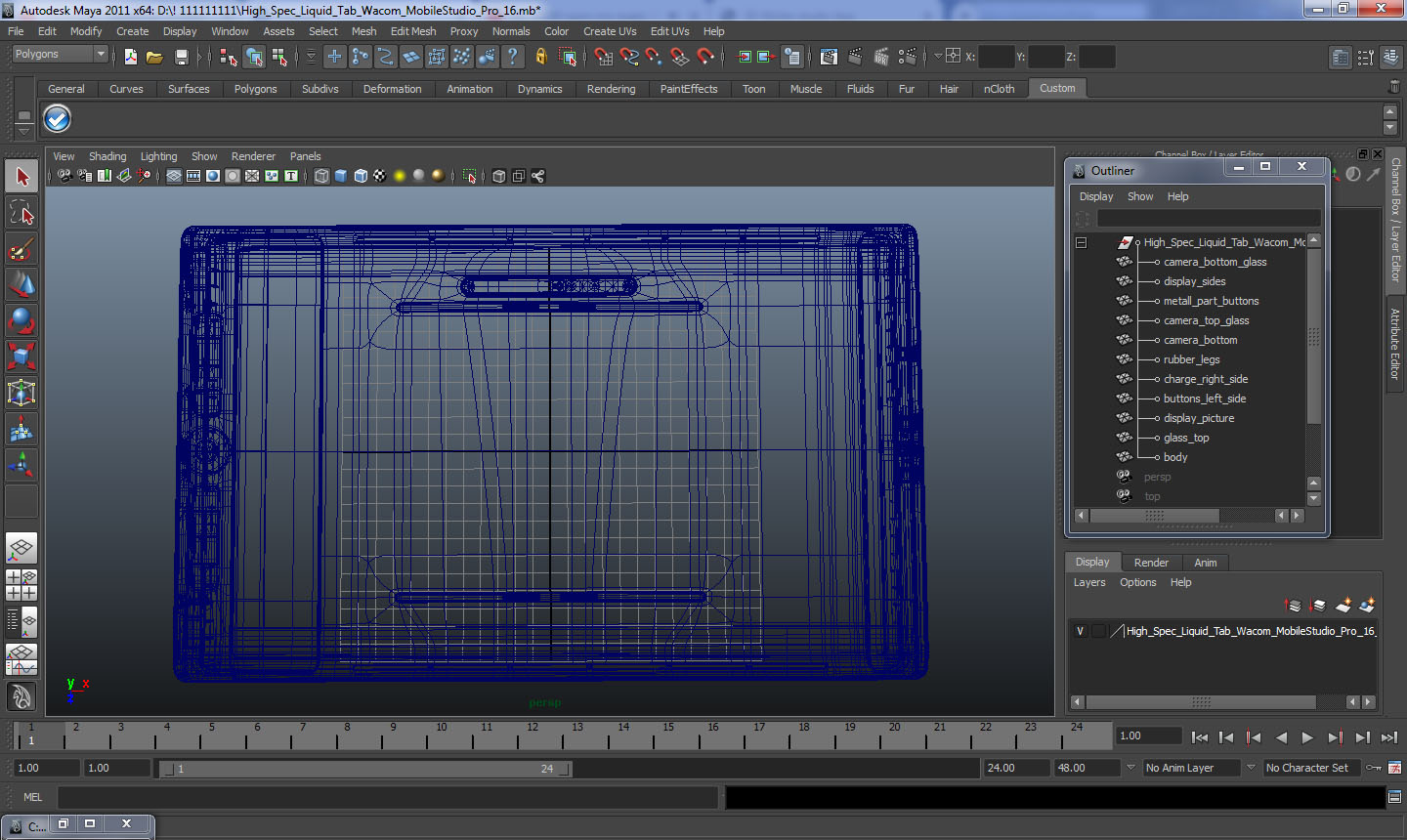Image resolution: width=1407 pixels, height=840 pixels.
Task: Activate the Rotate tool sphere icon
Action: 21,320
